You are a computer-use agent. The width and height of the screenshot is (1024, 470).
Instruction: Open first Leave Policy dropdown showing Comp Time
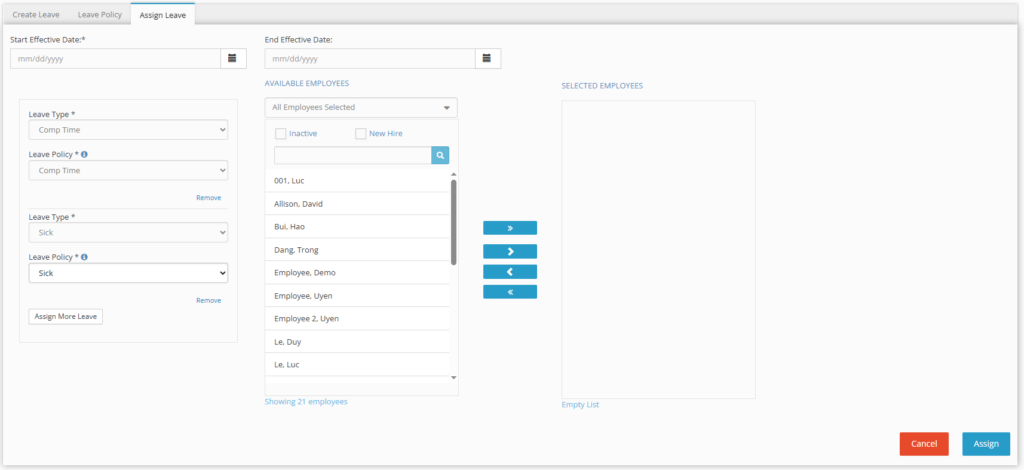pyautogui.click(x=129, y=170)
